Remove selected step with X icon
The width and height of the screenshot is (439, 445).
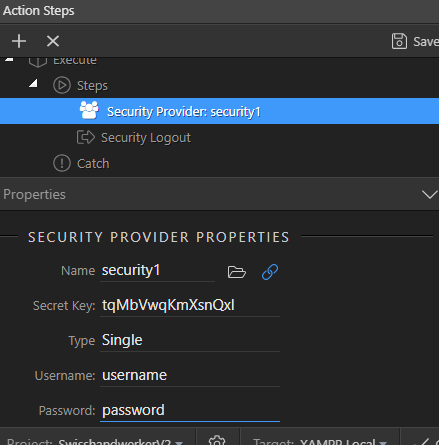point(53,41)
